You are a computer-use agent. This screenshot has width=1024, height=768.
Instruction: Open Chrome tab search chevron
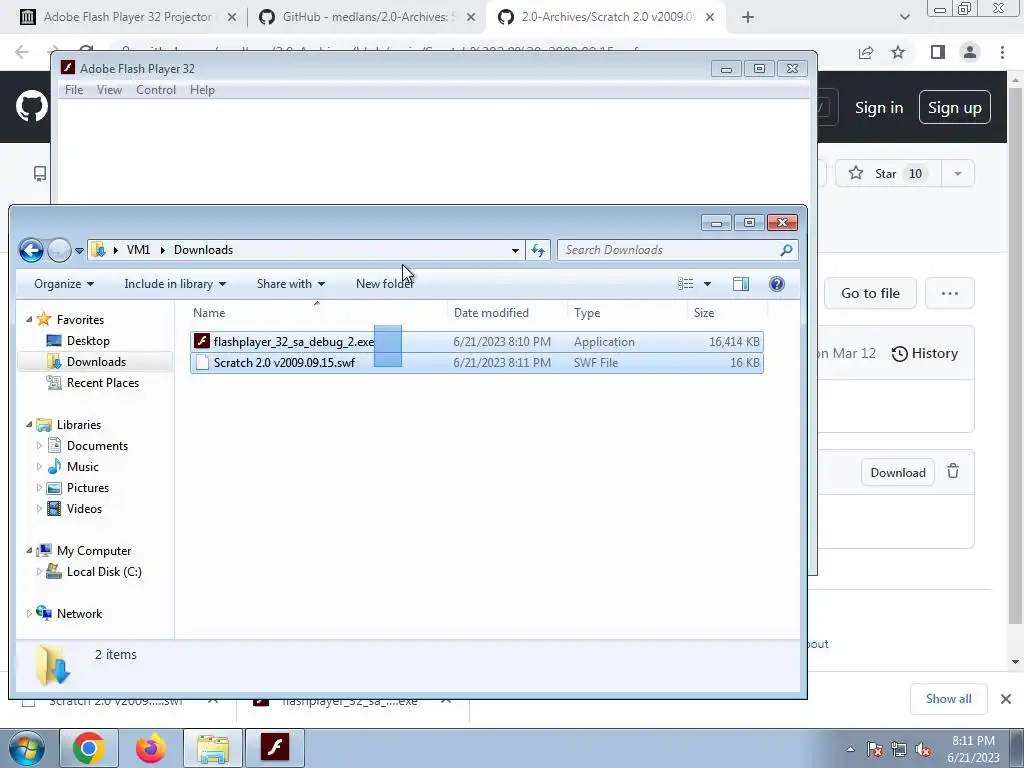(904, 17)
